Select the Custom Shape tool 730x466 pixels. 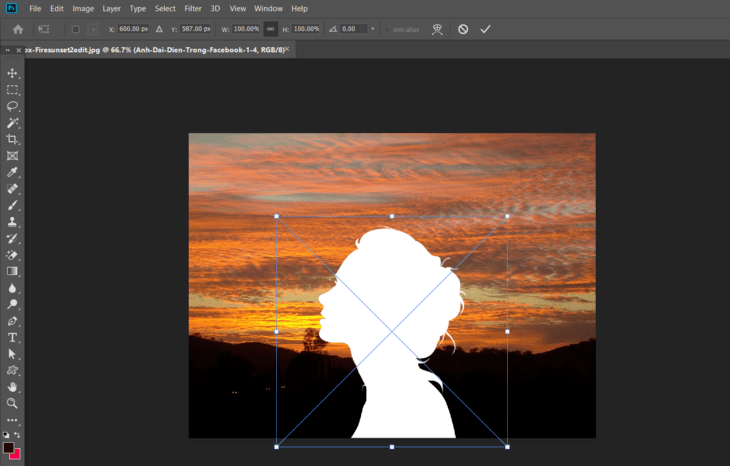pyautogui.click(x=12, y=371)
